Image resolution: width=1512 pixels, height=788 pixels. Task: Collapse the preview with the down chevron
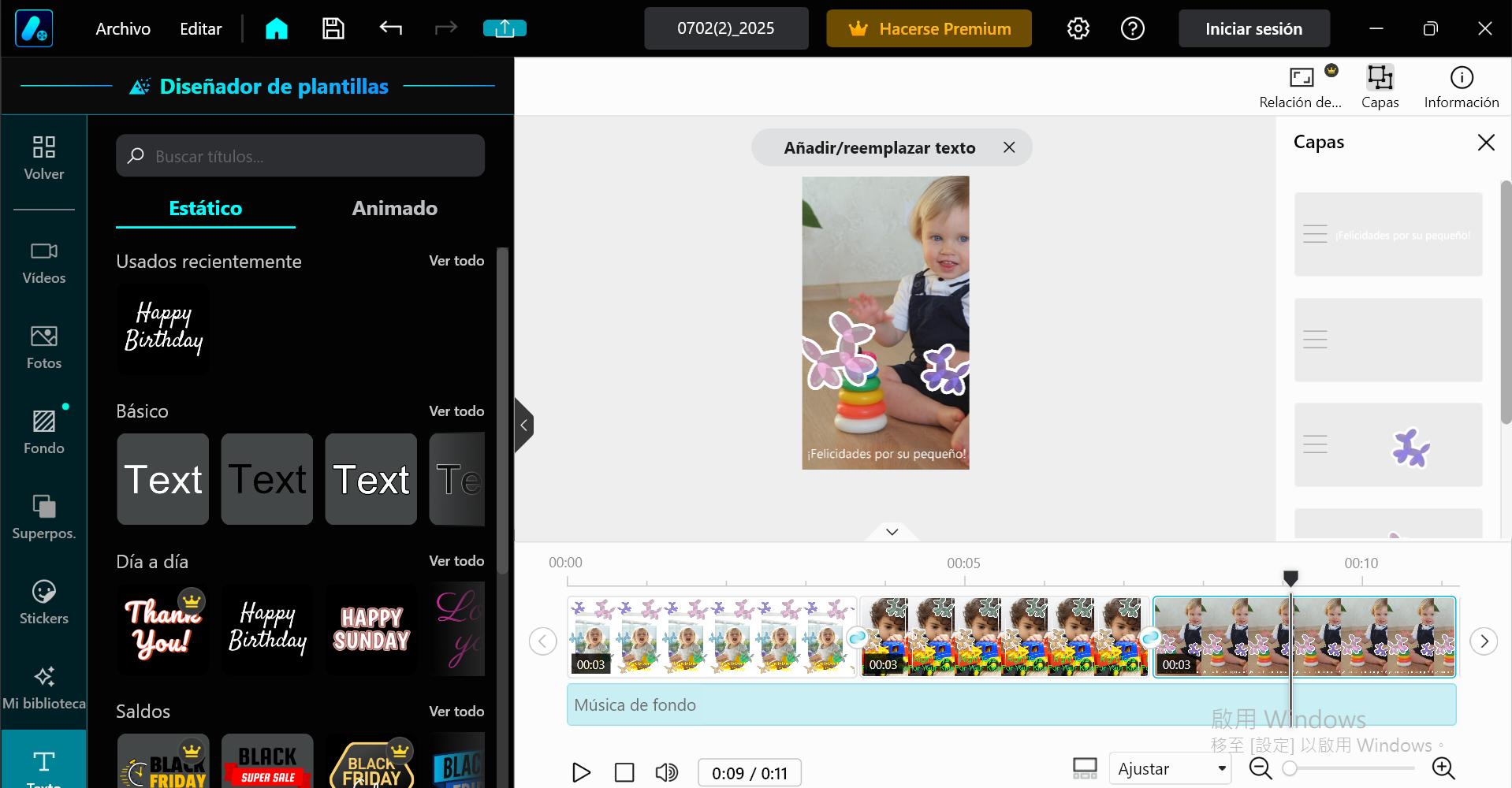tap(891, 531)
